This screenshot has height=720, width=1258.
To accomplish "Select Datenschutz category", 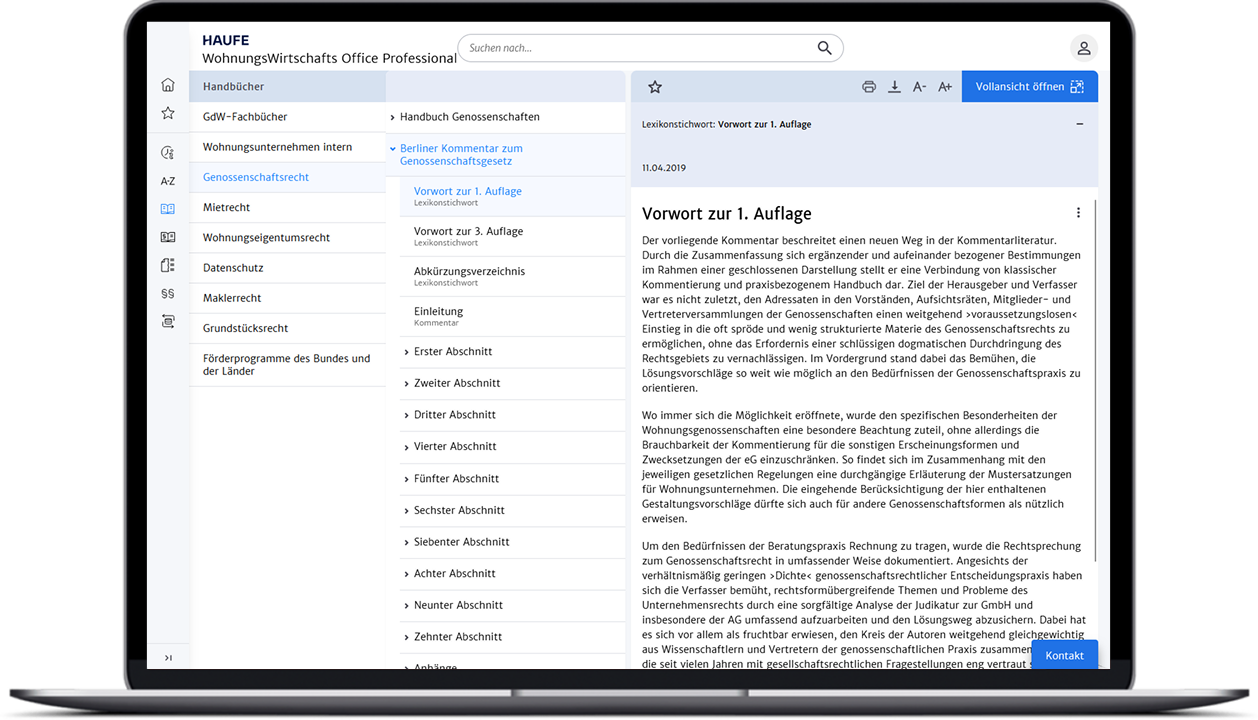I will (x=287, y=268).
